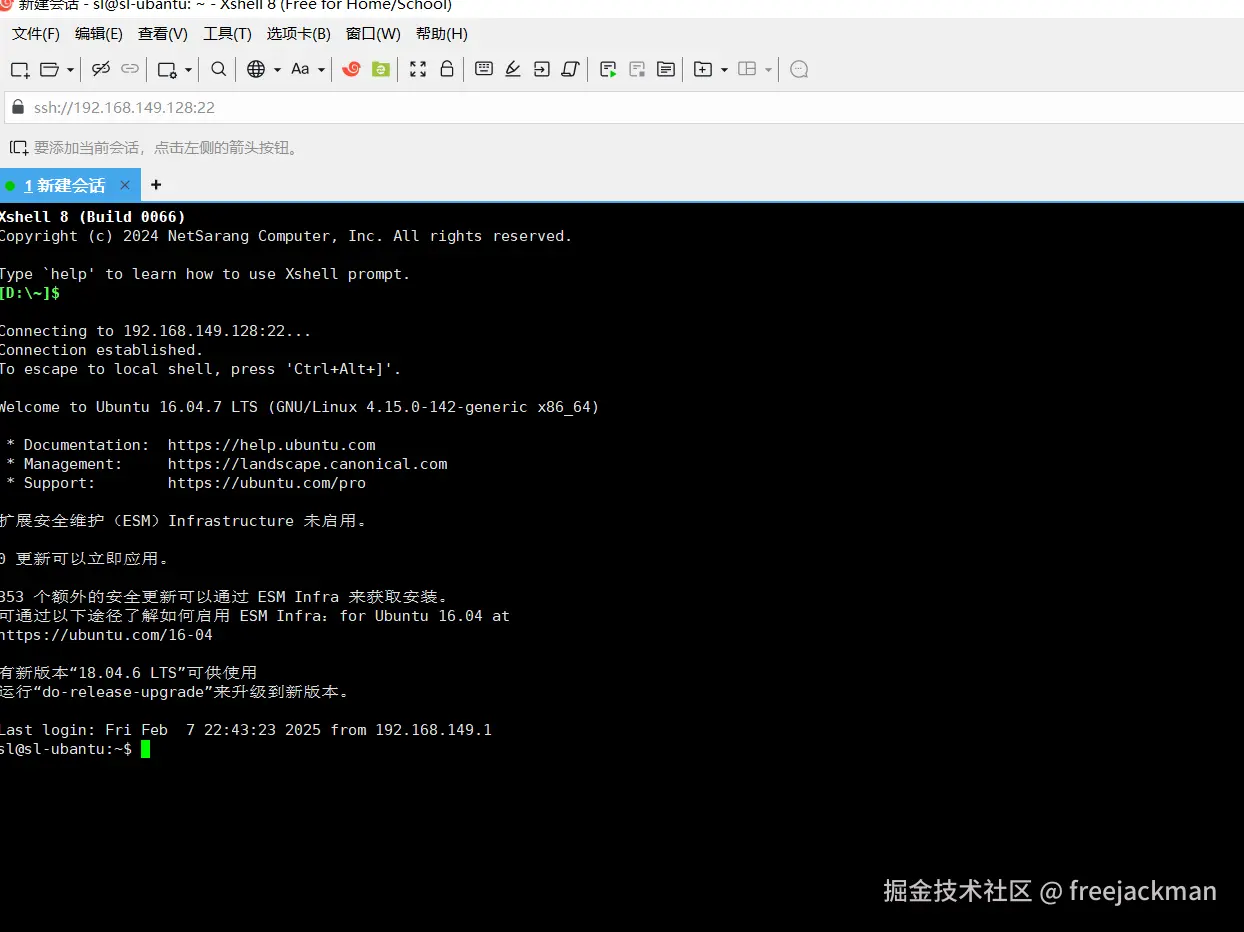Click the https://help.ubuntu.com link
Viewport: 1244px width, 932px height.
(x=272, y=445)
